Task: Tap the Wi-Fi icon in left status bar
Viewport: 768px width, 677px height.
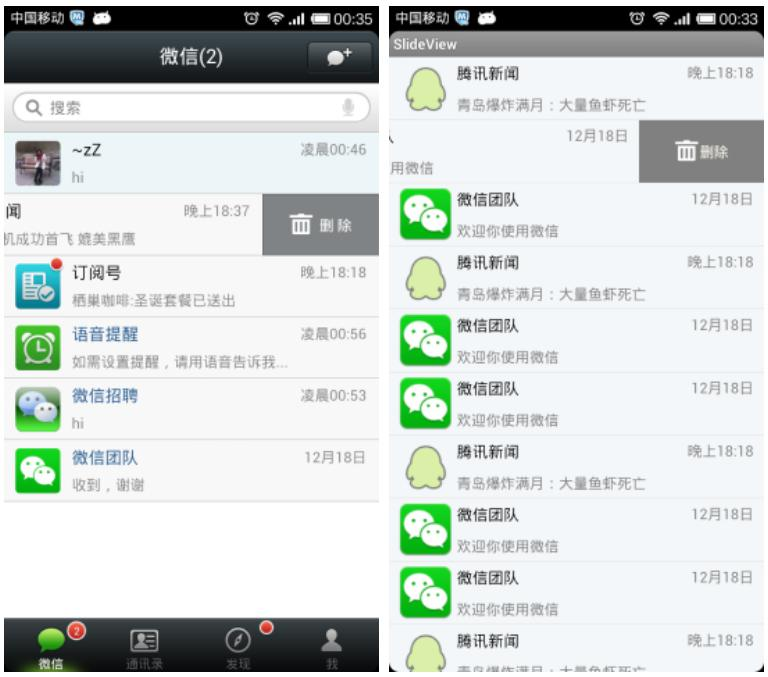Action: point(275,19)
